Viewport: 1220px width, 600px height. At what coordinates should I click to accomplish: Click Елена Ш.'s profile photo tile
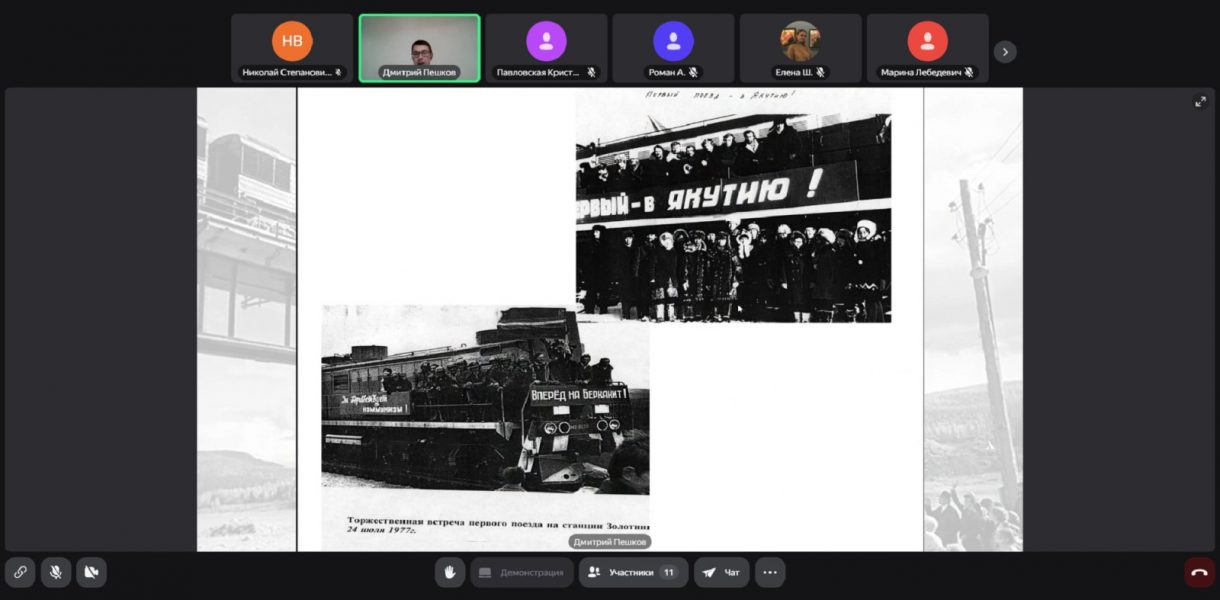pos(800,42)
